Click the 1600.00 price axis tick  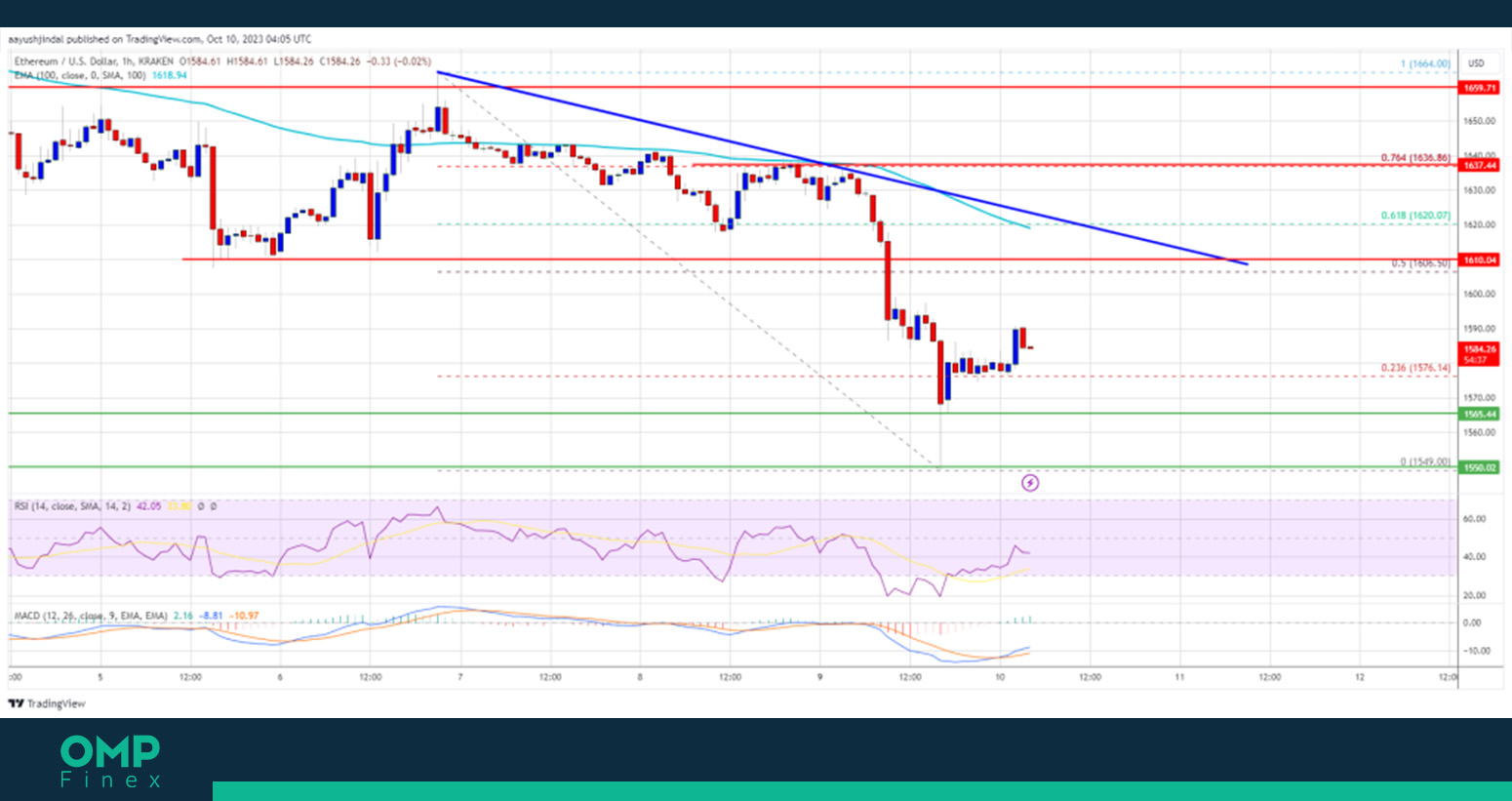pos(1479,294)
